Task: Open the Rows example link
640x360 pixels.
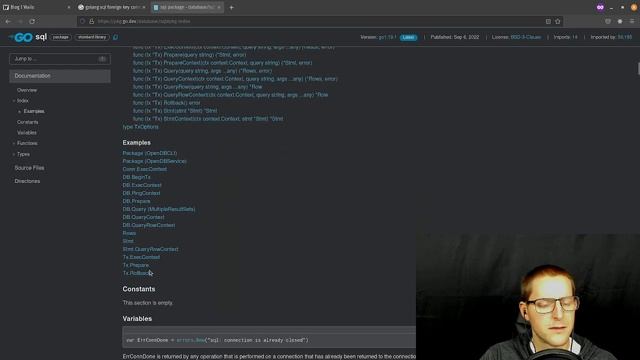Action: point(129,233)
